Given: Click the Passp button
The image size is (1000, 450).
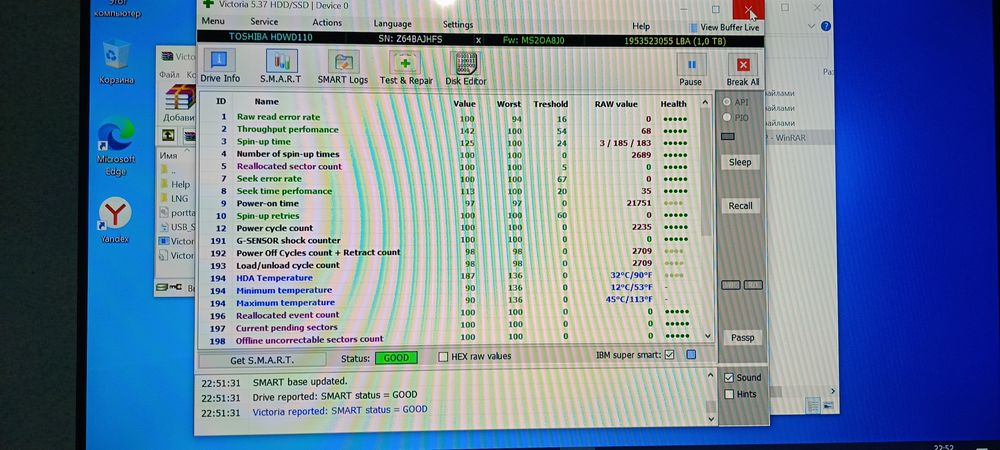Looking at the screenshot, I should click(742, 338).
